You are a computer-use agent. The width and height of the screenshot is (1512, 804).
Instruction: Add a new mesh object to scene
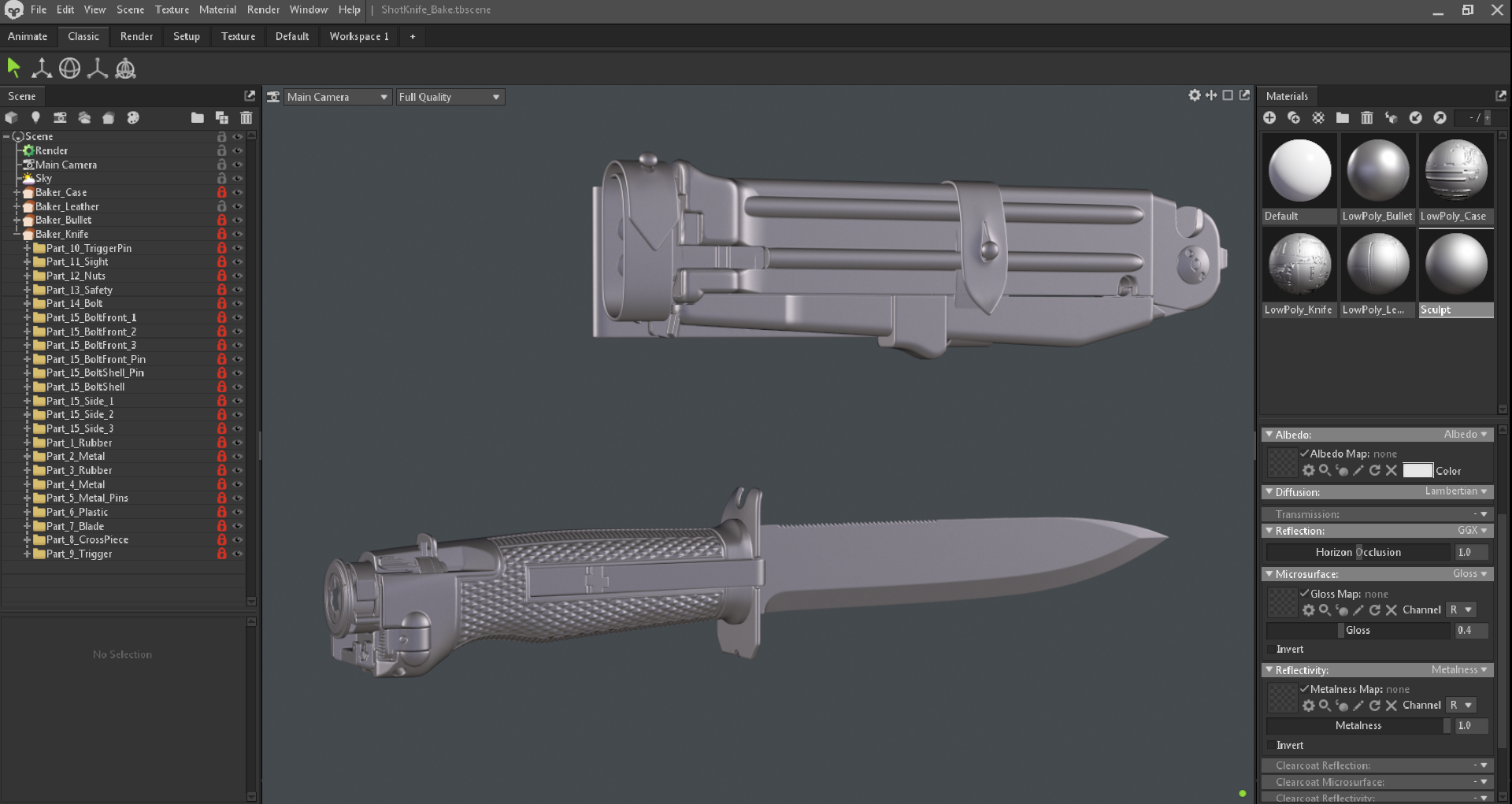point(11,117)
